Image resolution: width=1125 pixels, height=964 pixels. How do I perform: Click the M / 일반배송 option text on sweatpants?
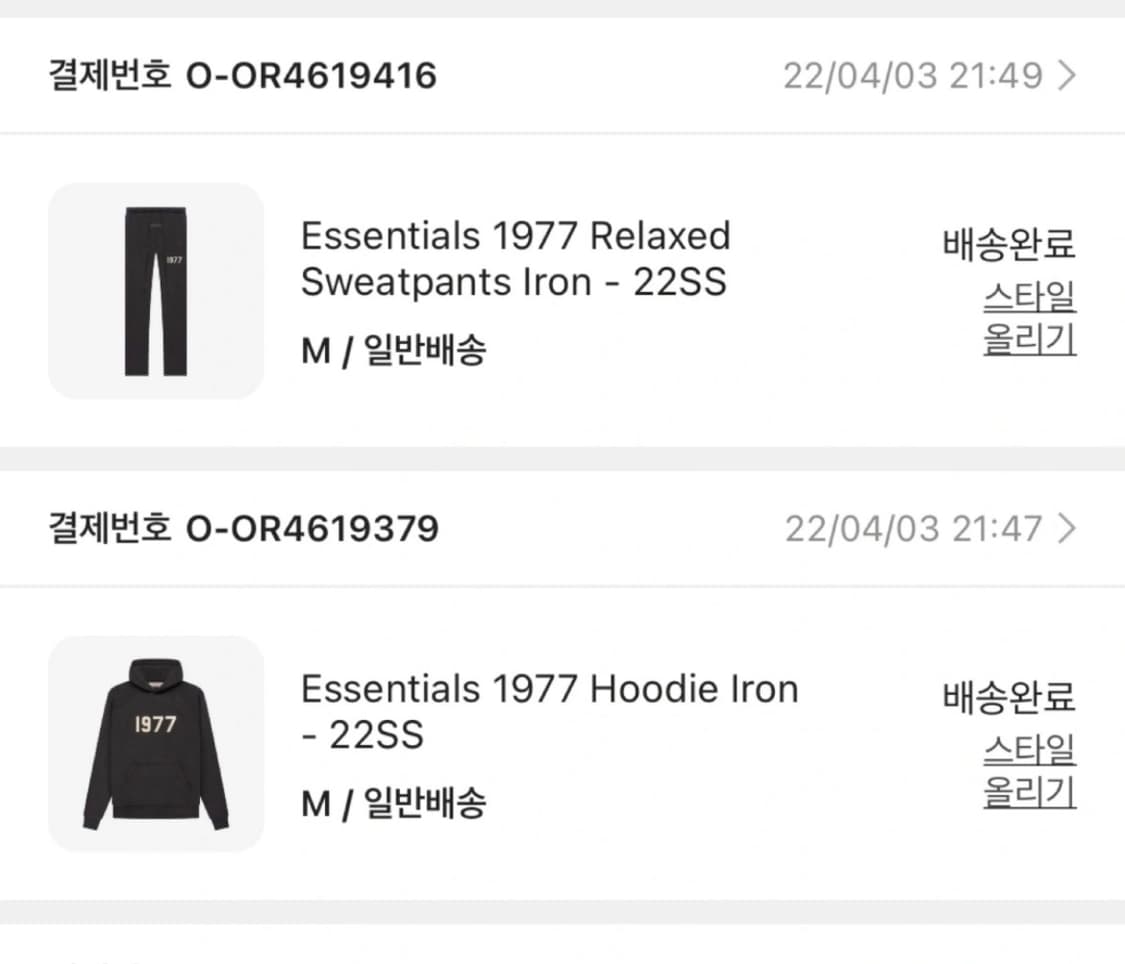[395, 352]
